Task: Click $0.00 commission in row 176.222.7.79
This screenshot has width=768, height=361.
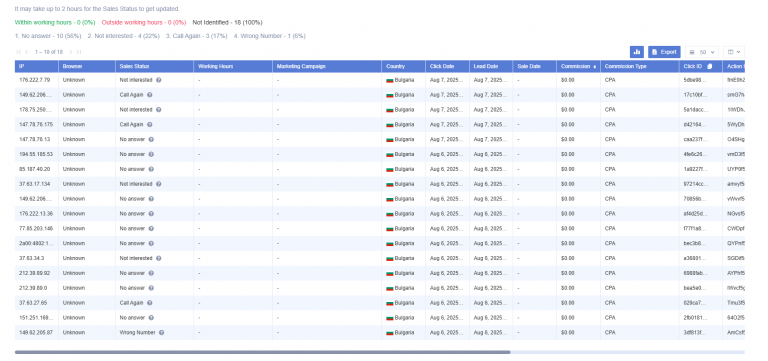Action: coord(567,80)
